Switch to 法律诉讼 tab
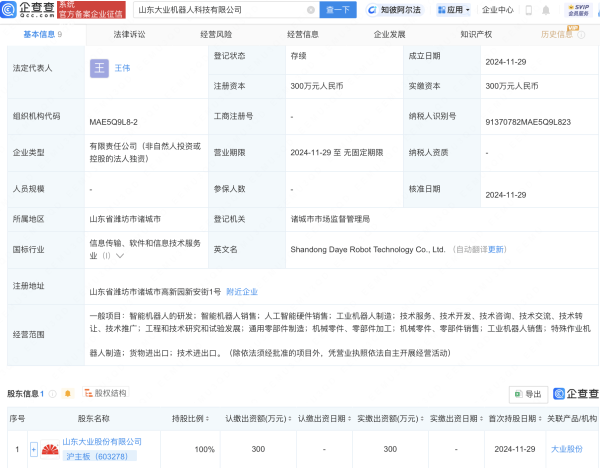 129,34
